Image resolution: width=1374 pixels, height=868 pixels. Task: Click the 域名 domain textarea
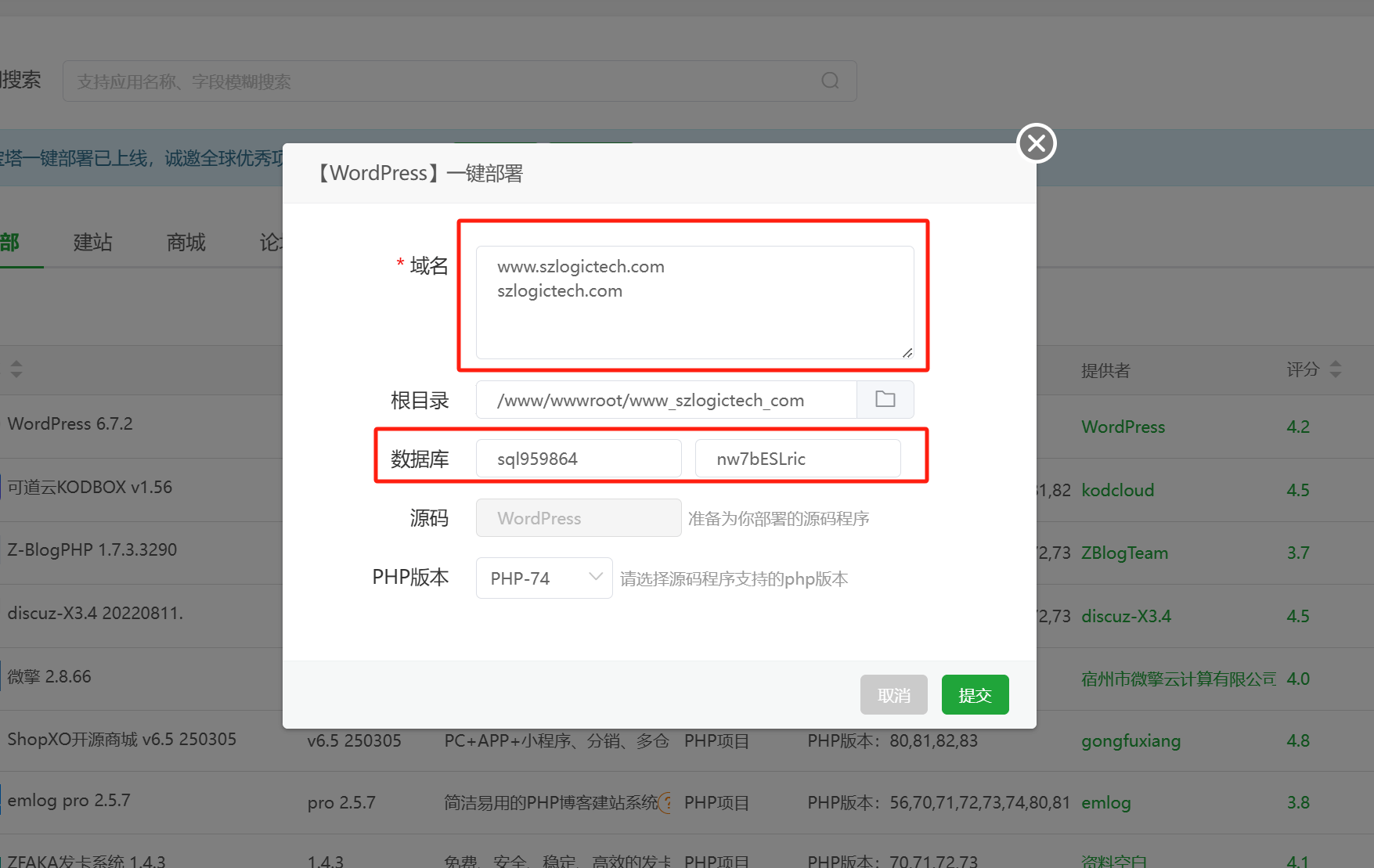pyautogui.click(x=694, y=302)
